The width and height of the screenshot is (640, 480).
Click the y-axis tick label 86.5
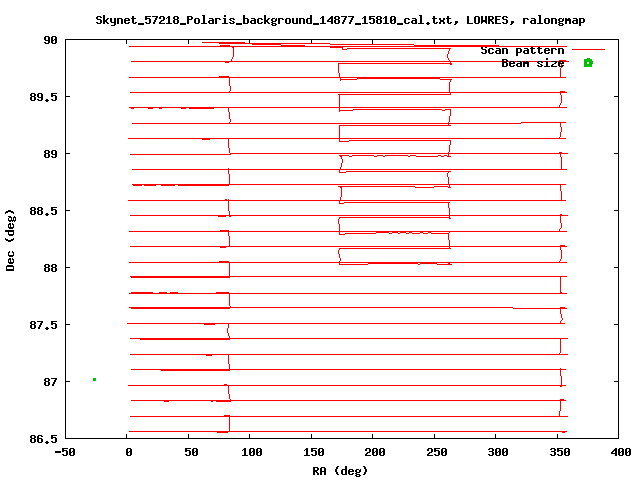point(44,439)
